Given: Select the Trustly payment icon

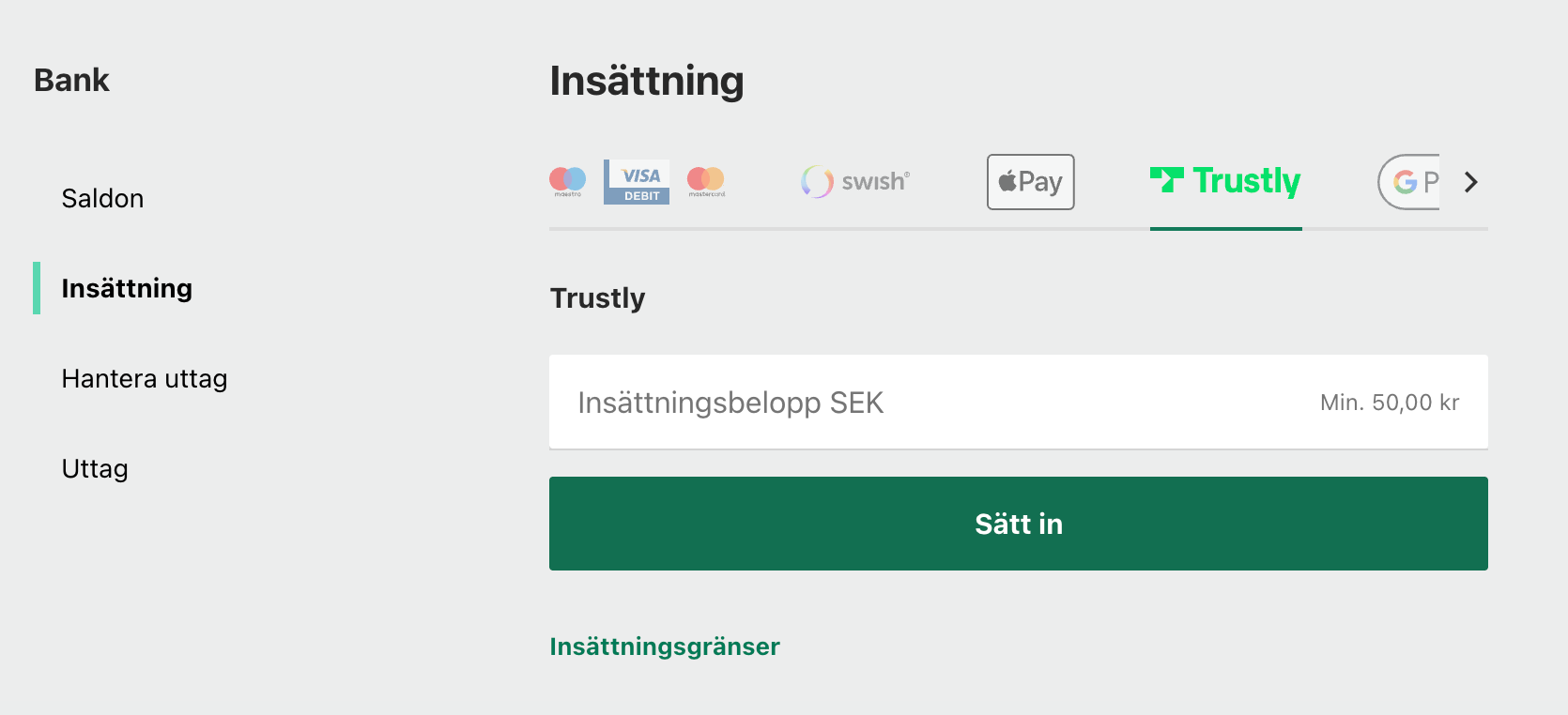Looking at the screenshot, I should point(1225,181).
